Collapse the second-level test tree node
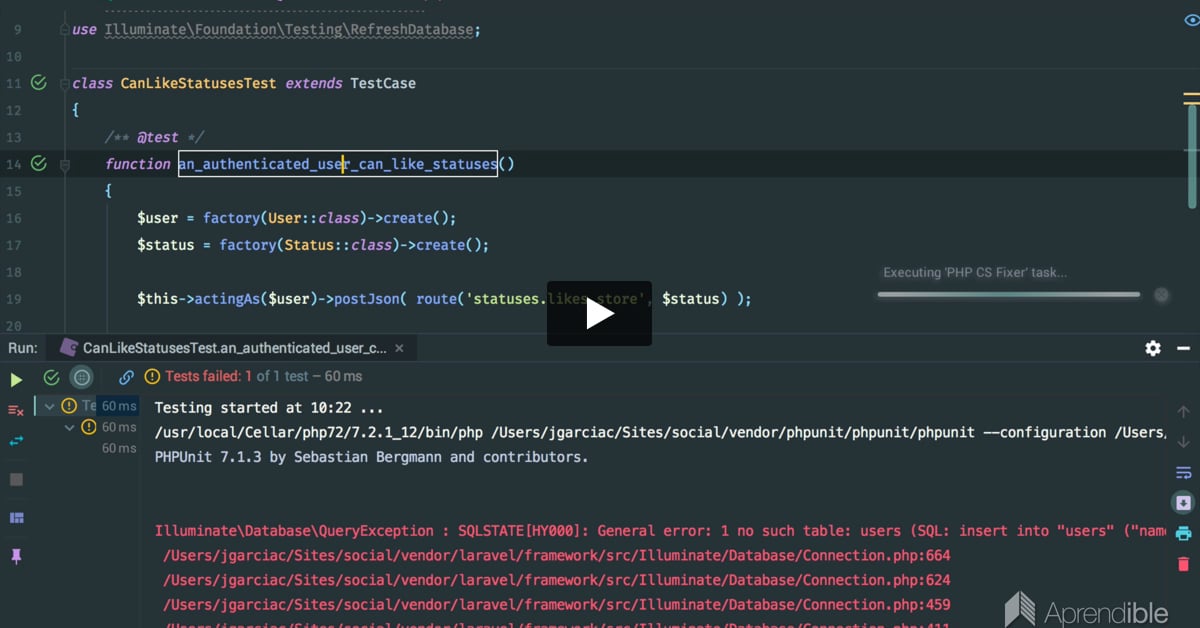The width and height of the screenshot is (1200, 628). pyautogui.click(x=68, y=427)
